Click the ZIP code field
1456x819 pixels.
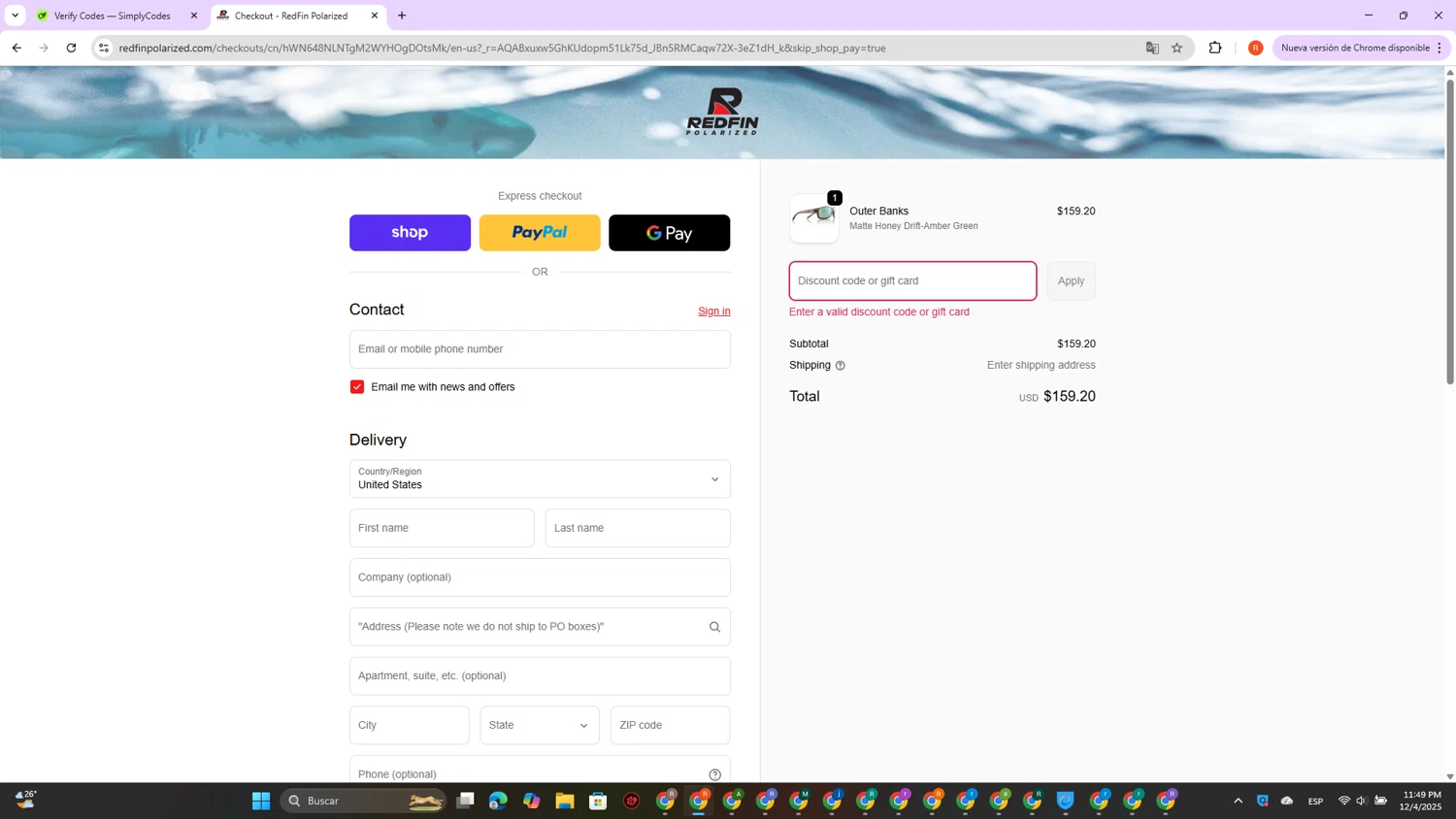coord(670,725)
